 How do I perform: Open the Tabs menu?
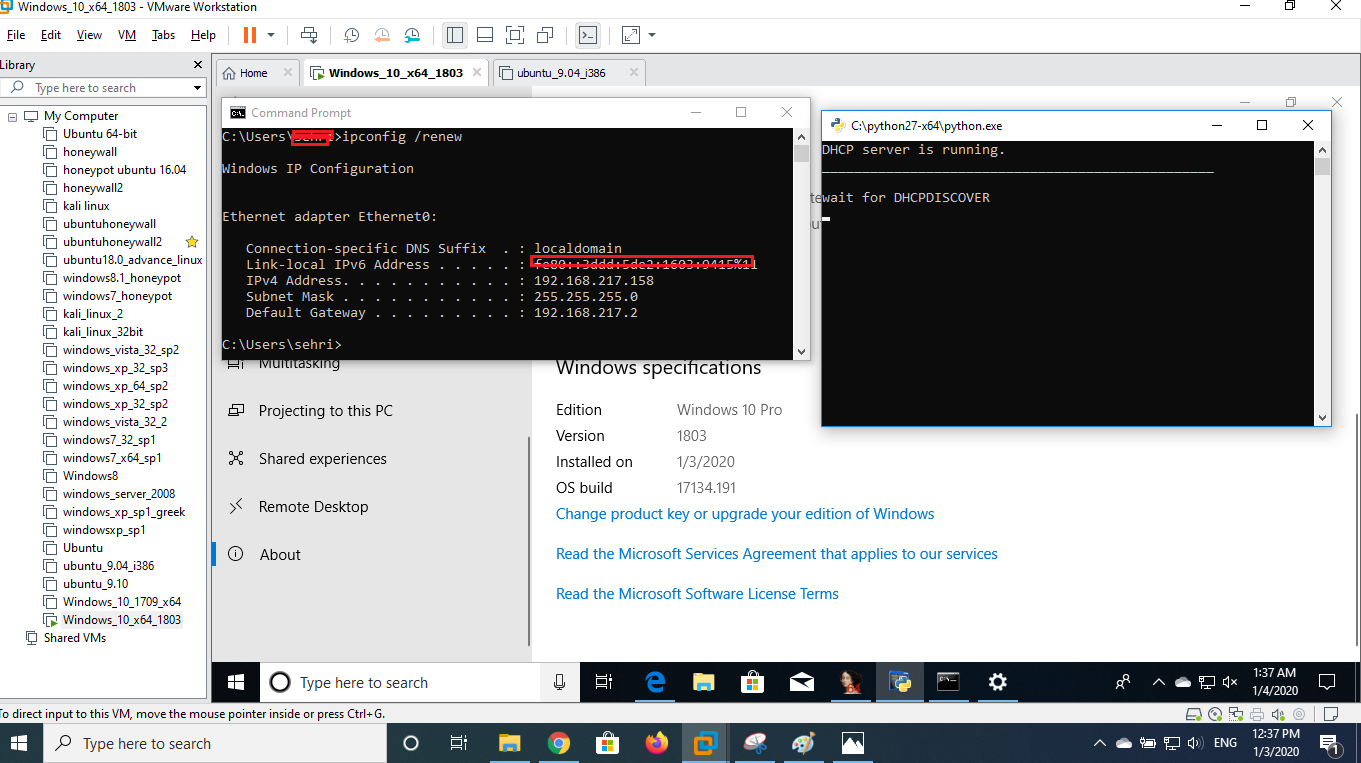[163, 35]
